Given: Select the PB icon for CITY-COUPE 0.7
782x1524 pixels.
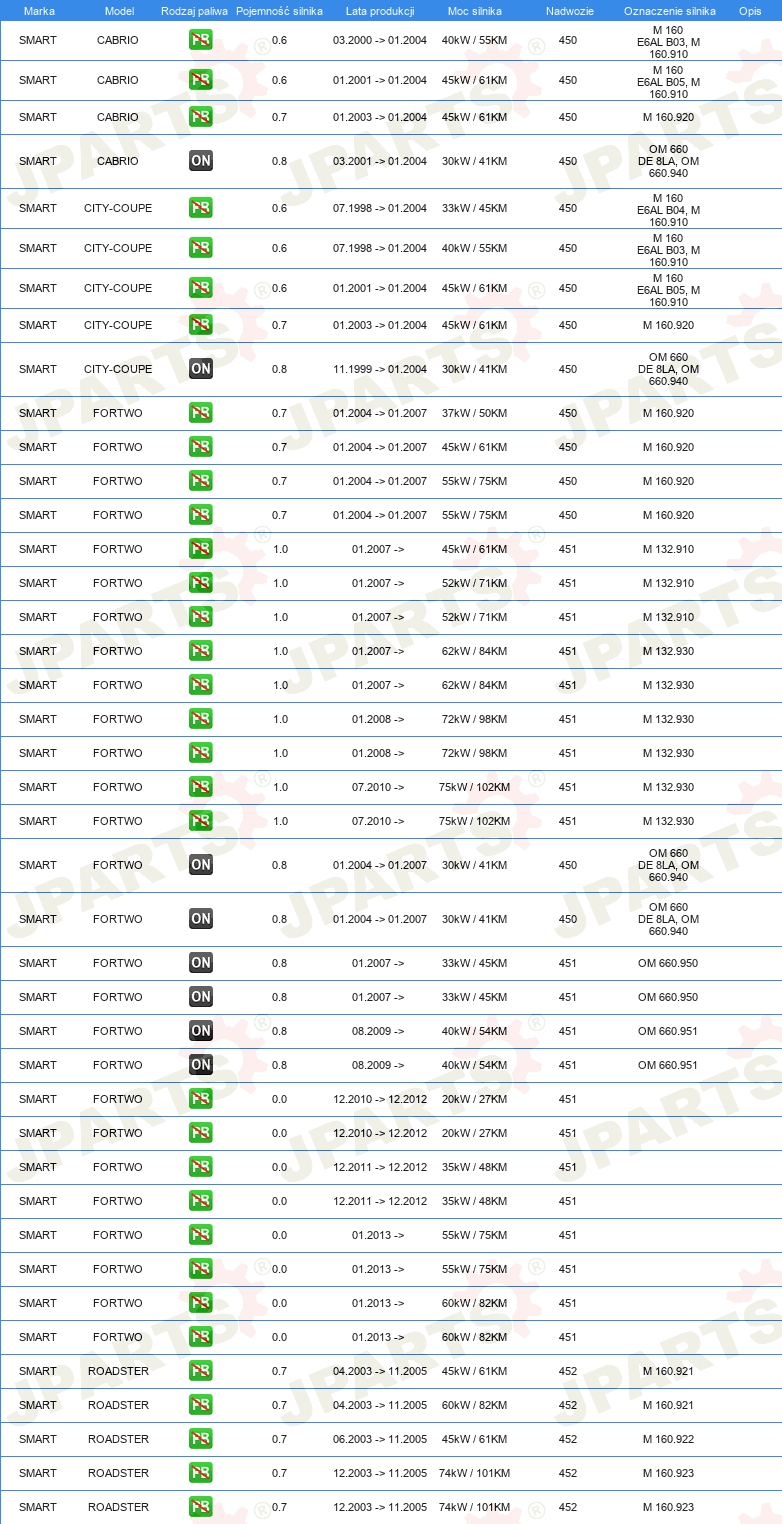Looking at the screenshot, I should [x=201, y=325].
